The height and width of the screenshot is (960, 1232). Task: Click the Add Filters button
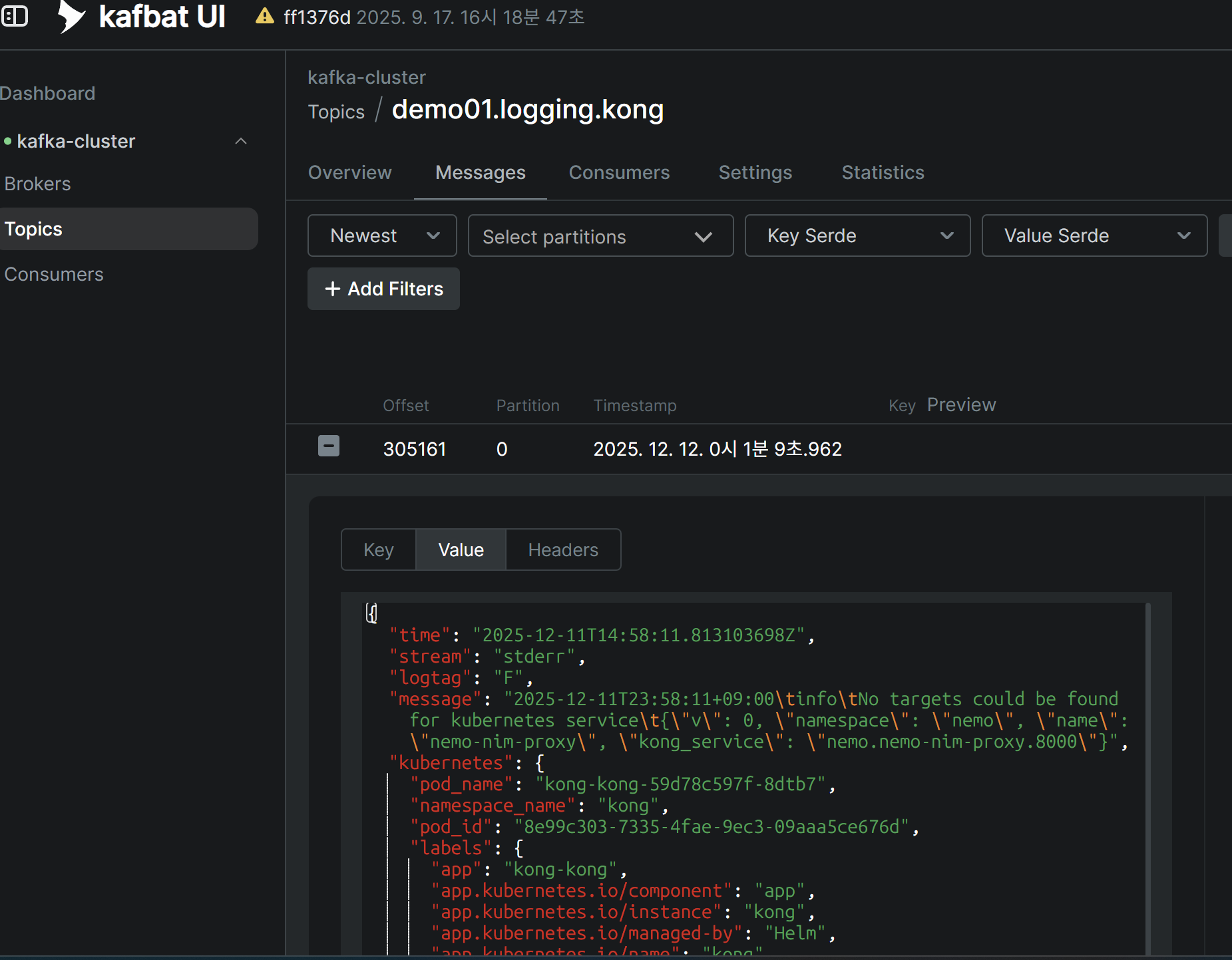click(383, 289)
